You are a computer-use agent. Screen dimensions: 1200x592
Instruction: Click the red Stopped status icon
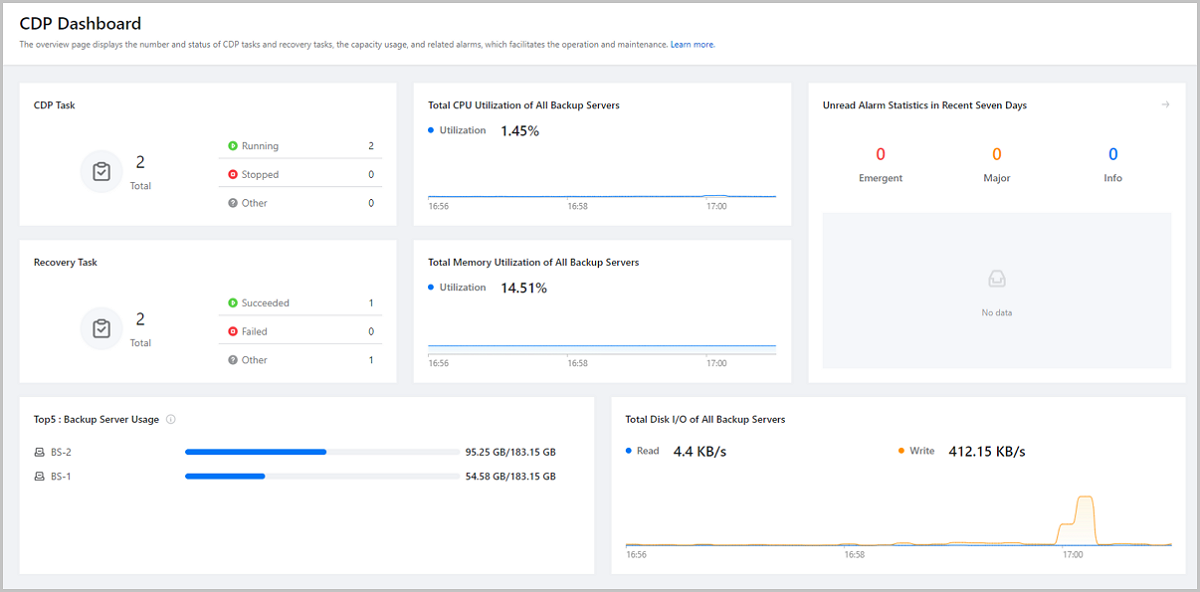point(233,174)
